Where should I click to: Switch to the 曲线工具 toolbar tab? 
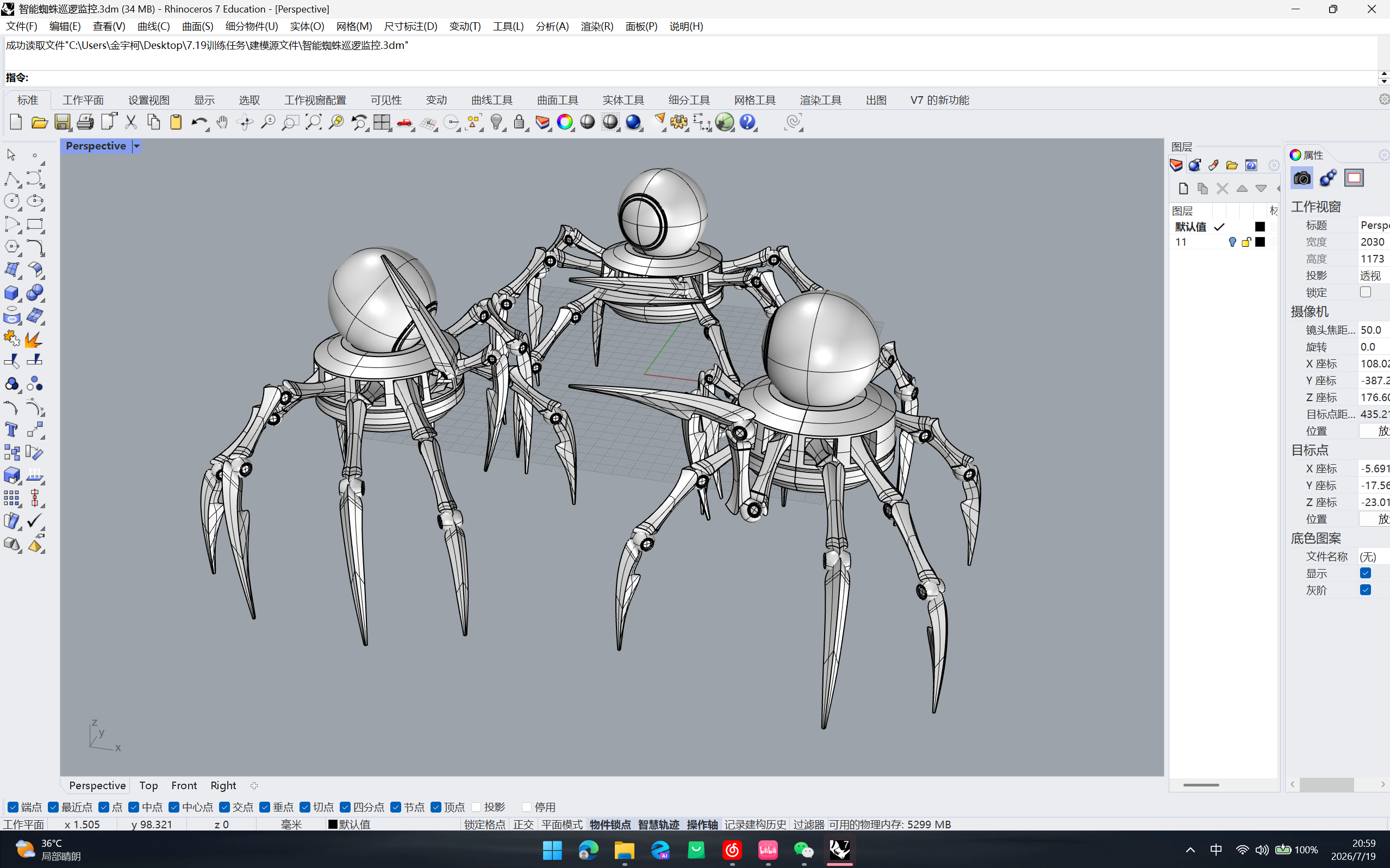click(491, 100)
